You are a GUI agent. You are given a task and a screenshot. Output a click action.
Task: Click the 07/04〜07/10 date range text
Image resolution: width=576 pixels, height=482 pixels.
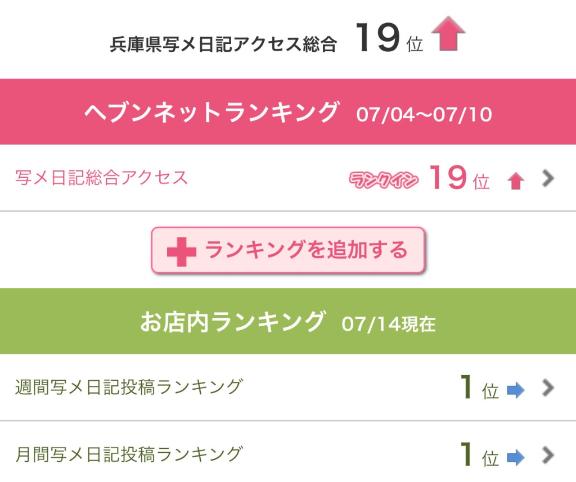(x=424, y=114)
